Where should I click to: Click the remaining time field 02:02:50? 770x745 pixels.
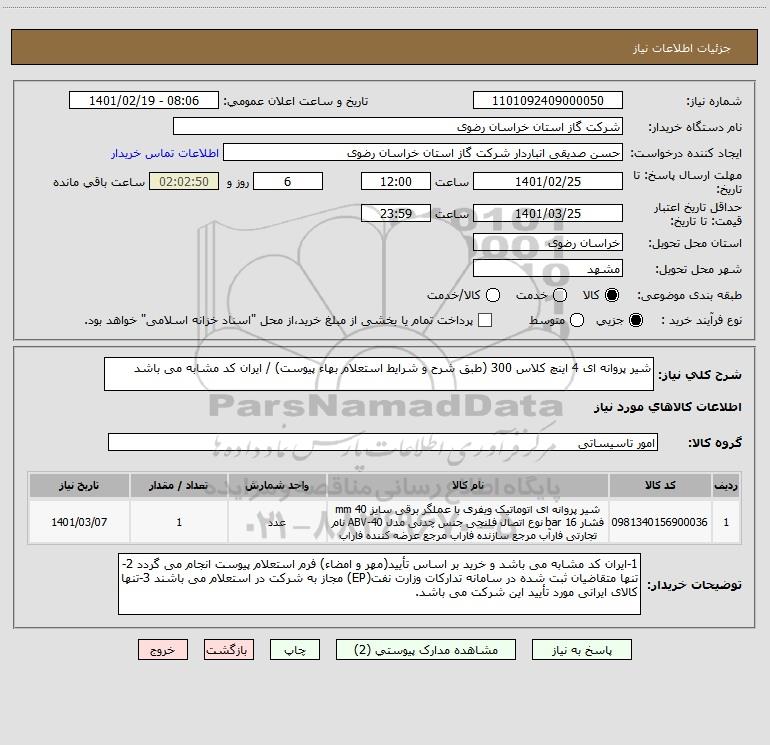[184, 181]
